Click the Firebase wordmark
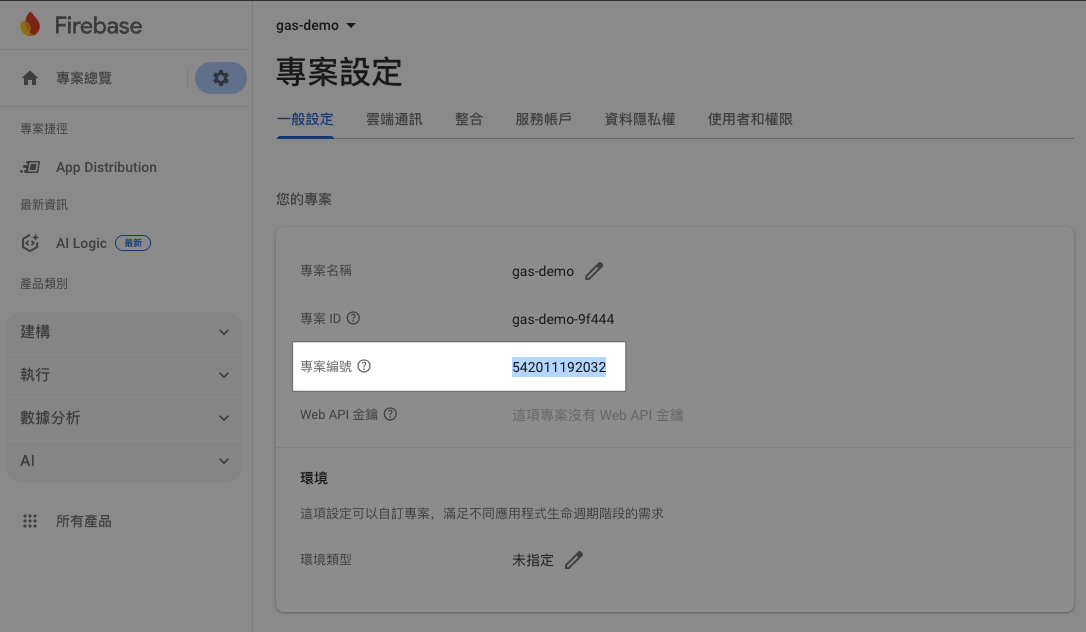 [98, 26]
